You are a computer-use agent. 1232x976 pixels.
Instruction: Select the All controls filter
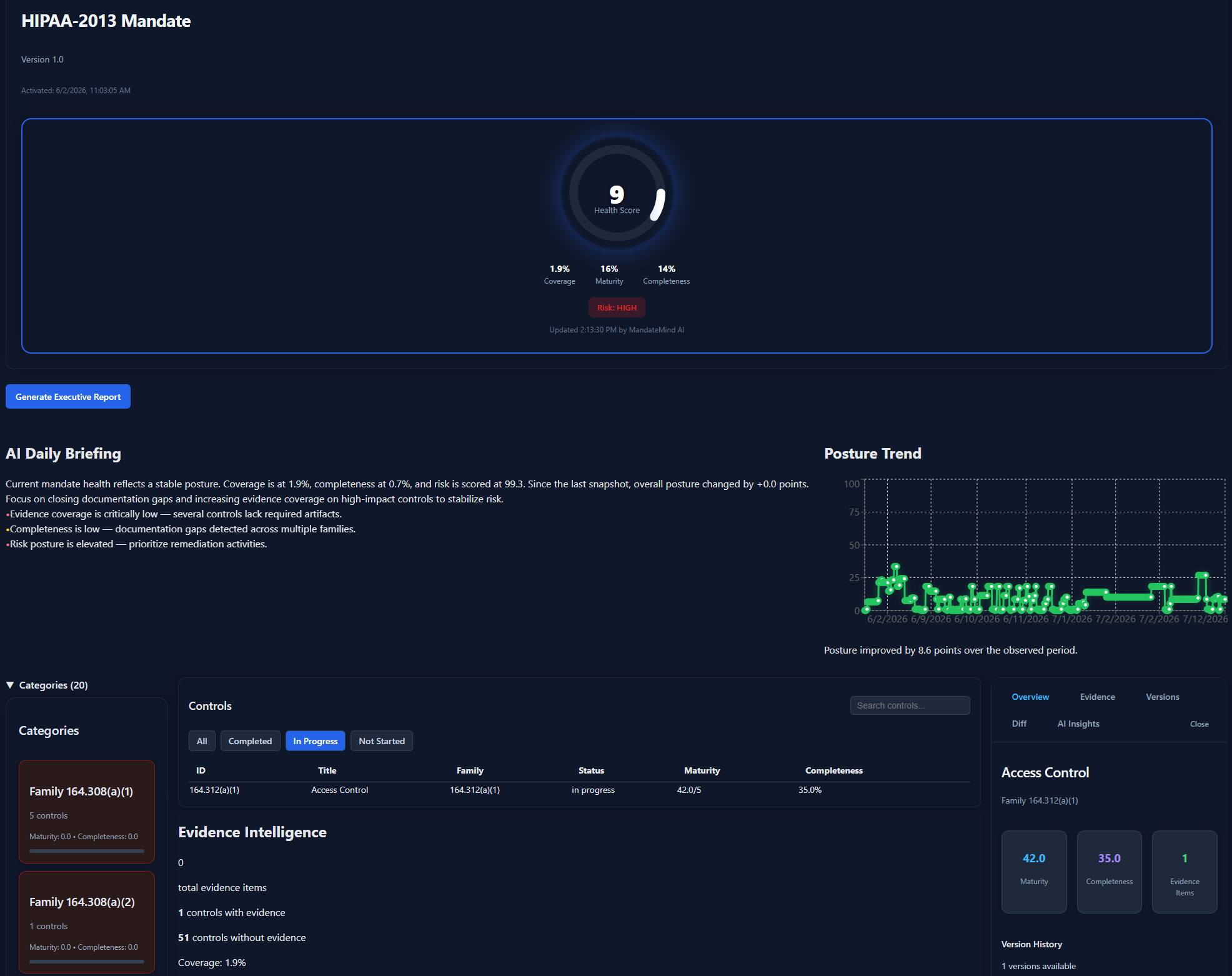202,741
